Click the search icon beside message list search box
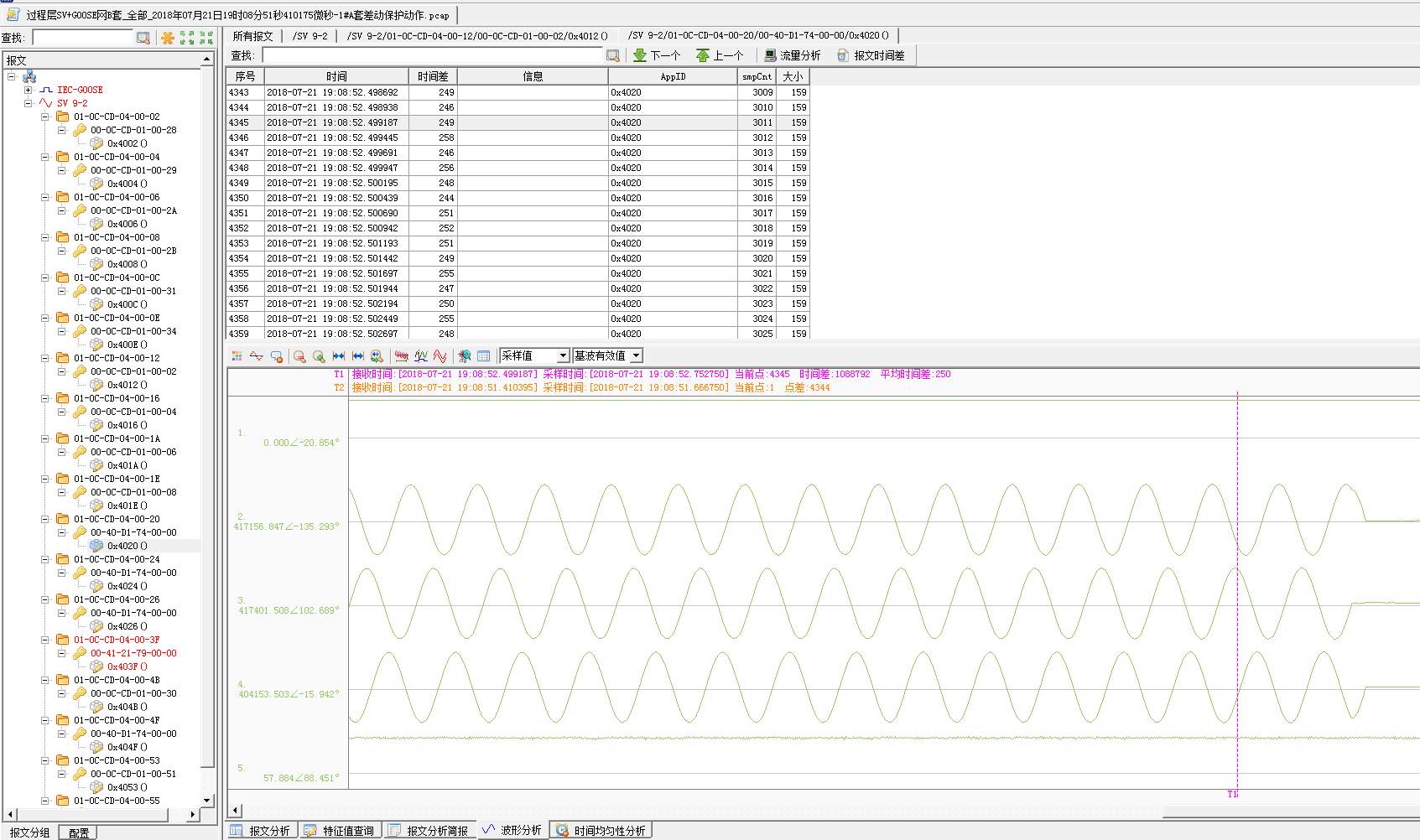 coord(613,55)
